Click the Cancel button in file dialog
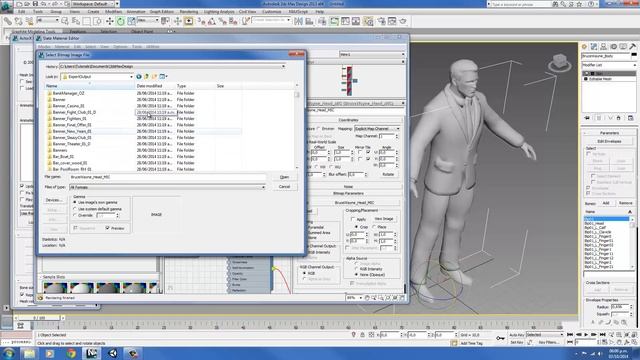Image resolution: width=640 pixels, height=360 pixels. (x=284, y=187)
